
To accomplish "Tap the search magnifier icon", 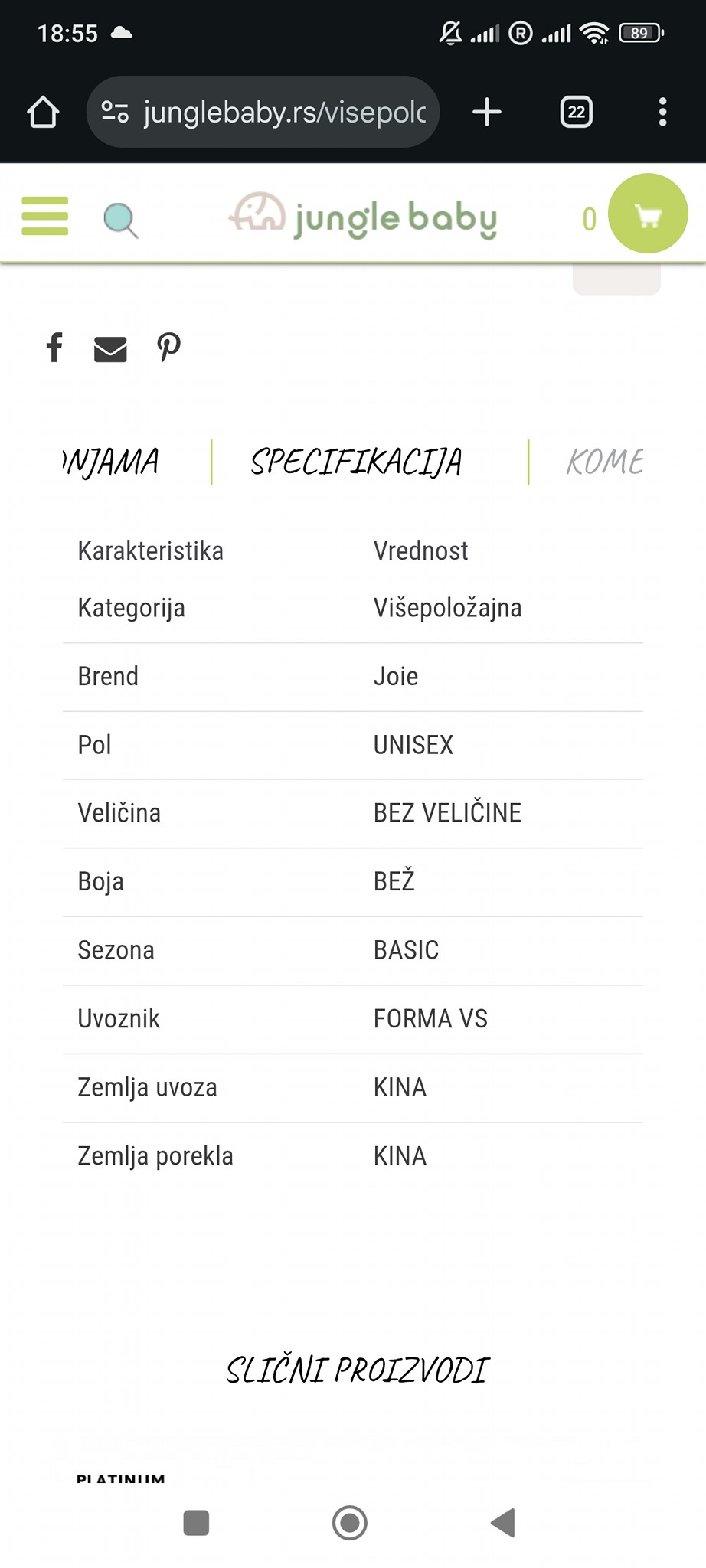I will [x=120, y=220].
